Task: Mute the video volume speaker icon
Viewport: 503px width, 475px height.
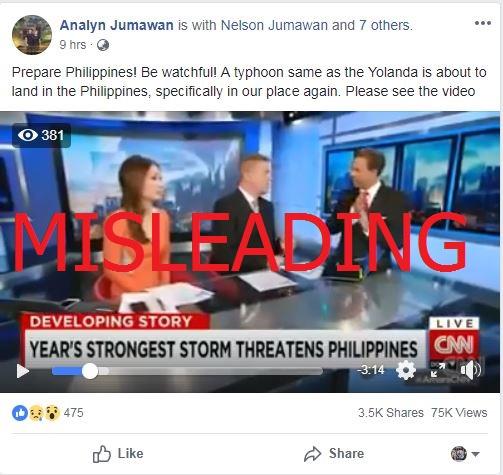Action: click(x=470, y=370)
